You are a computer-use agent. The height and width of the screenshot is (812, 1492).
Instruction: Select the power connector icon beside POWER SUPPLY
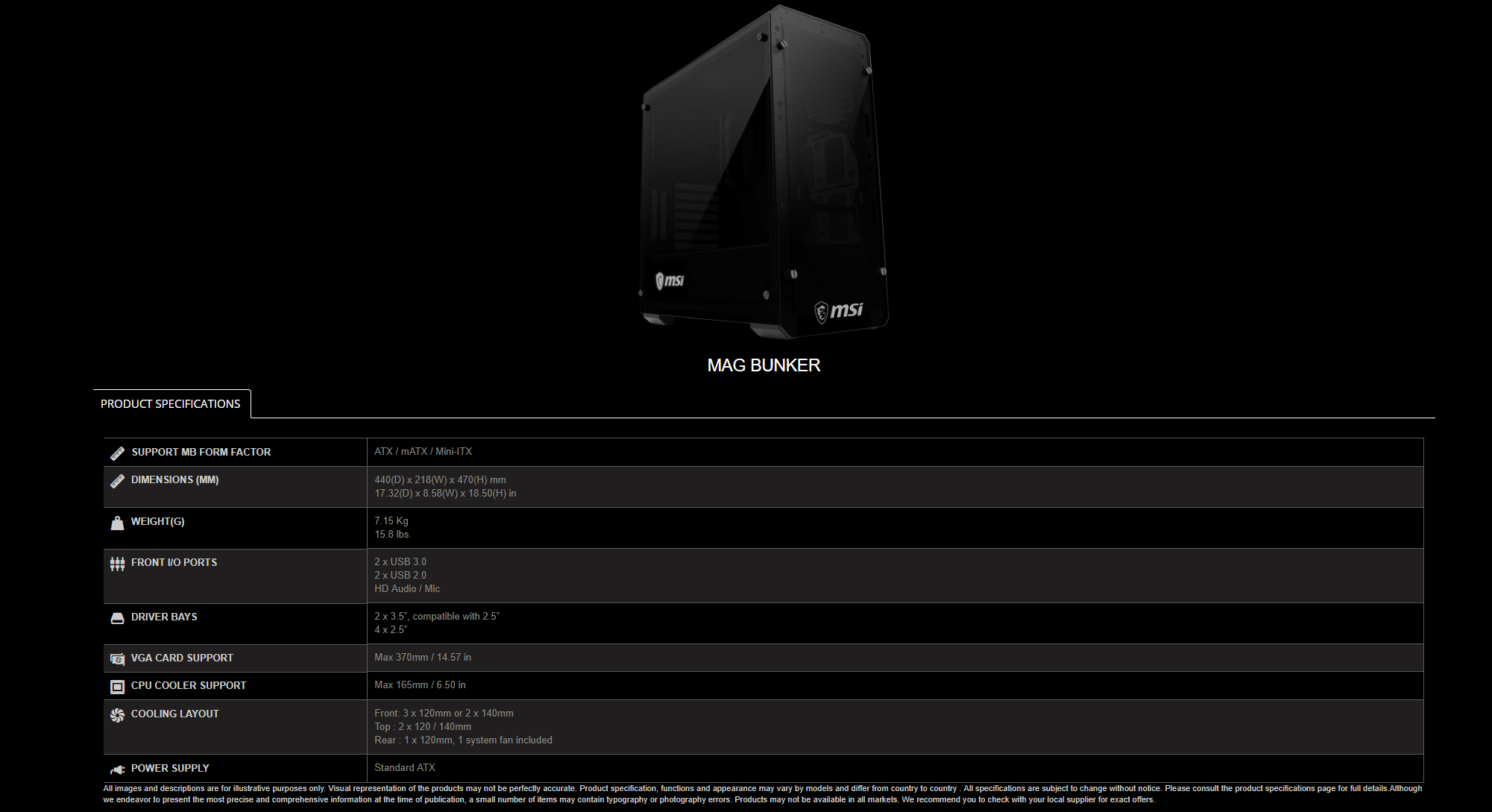tap(117, 769)
